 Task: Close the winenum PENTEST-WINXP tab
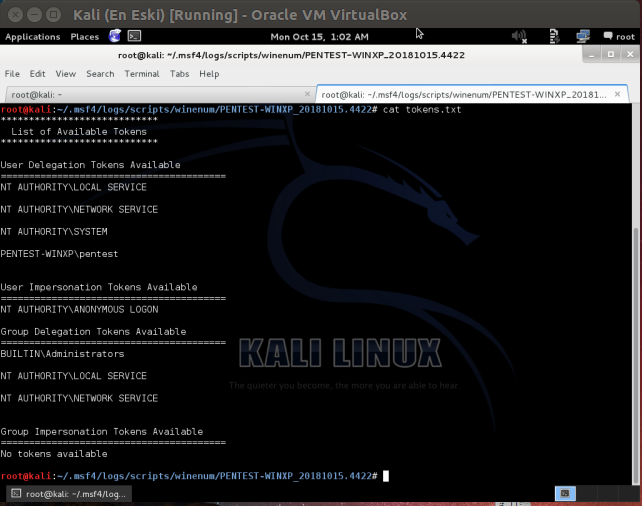[617, 94]
